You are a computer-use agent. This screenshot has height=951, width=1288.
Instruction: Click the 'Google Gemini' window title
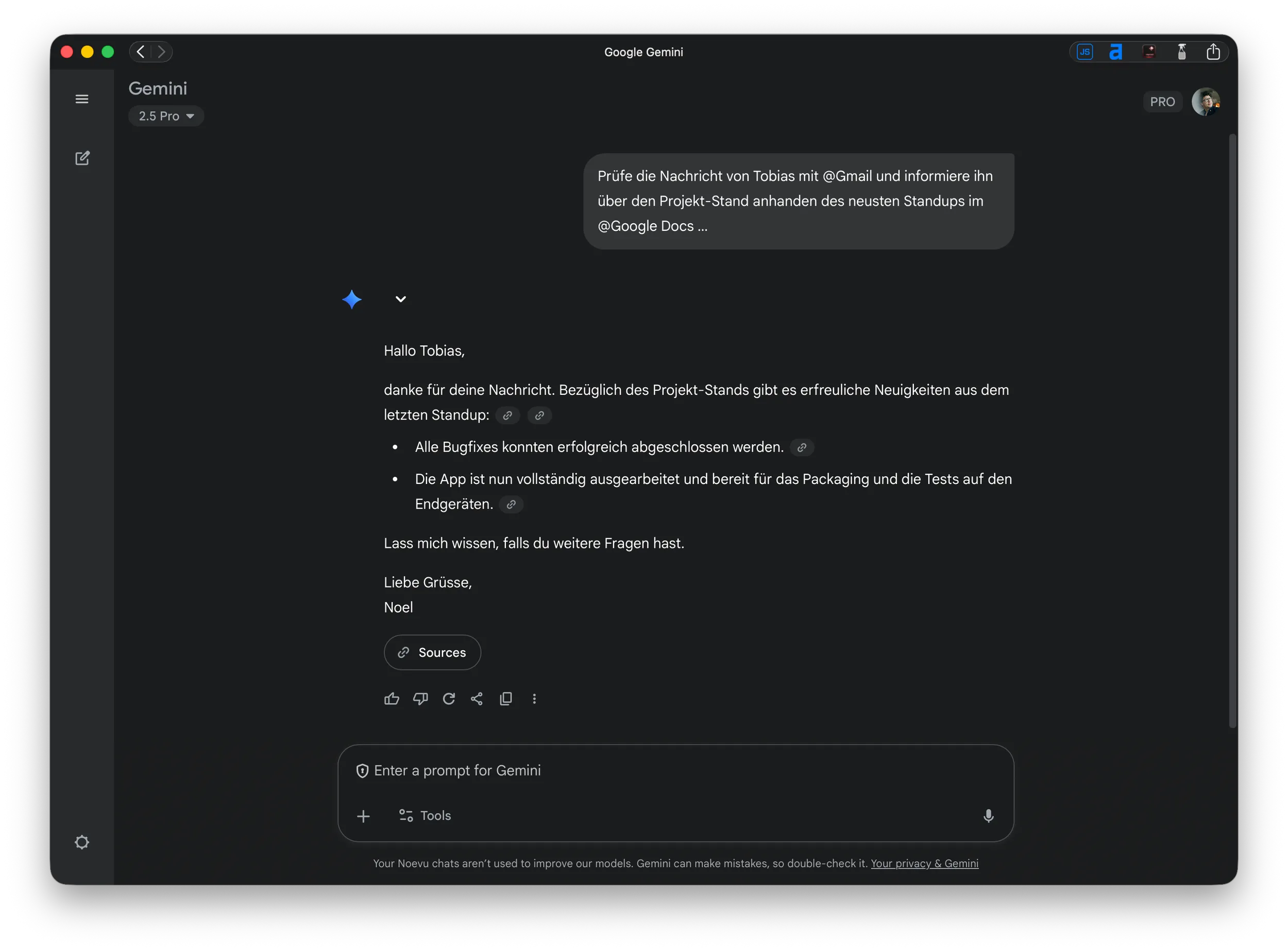click(x=643, y=52)
